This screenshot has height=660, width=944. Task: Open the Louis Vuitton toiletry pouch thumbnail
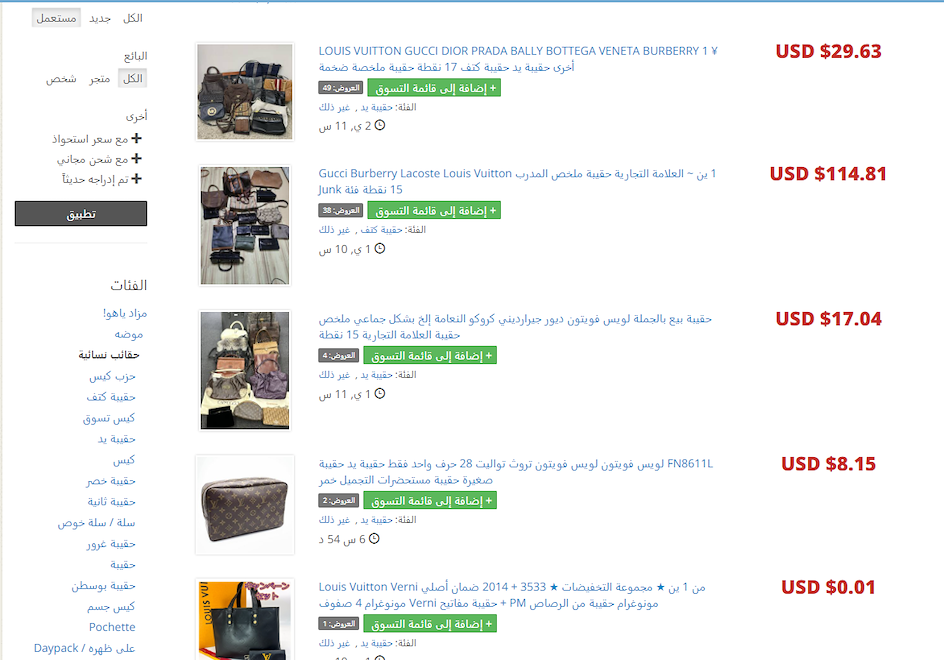245,505
